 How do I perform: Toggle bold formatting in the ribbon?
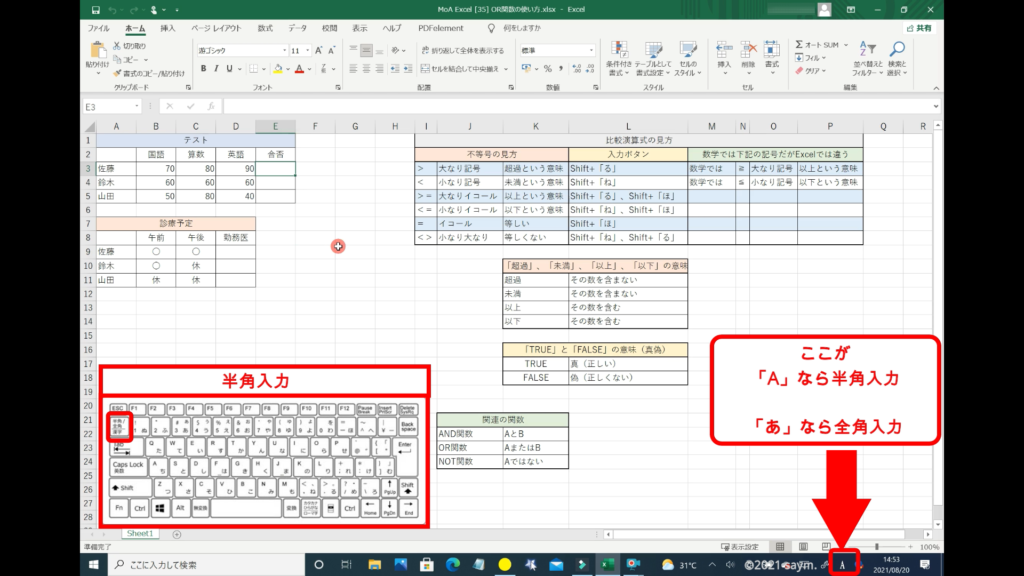click(x=203, y=69)
